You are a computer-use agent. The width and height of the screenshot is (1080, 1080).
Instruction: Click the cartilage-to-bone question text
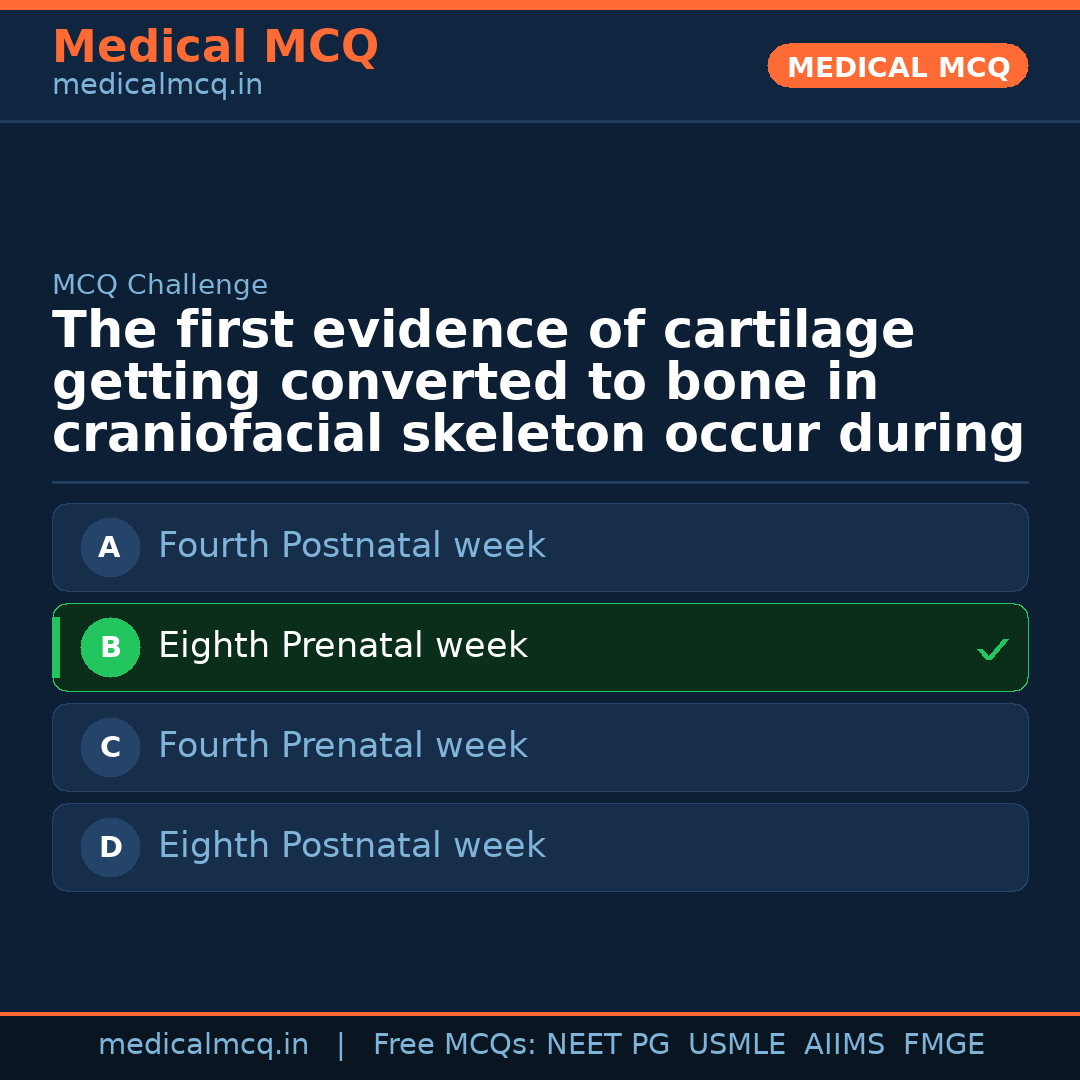pos(538,382)
